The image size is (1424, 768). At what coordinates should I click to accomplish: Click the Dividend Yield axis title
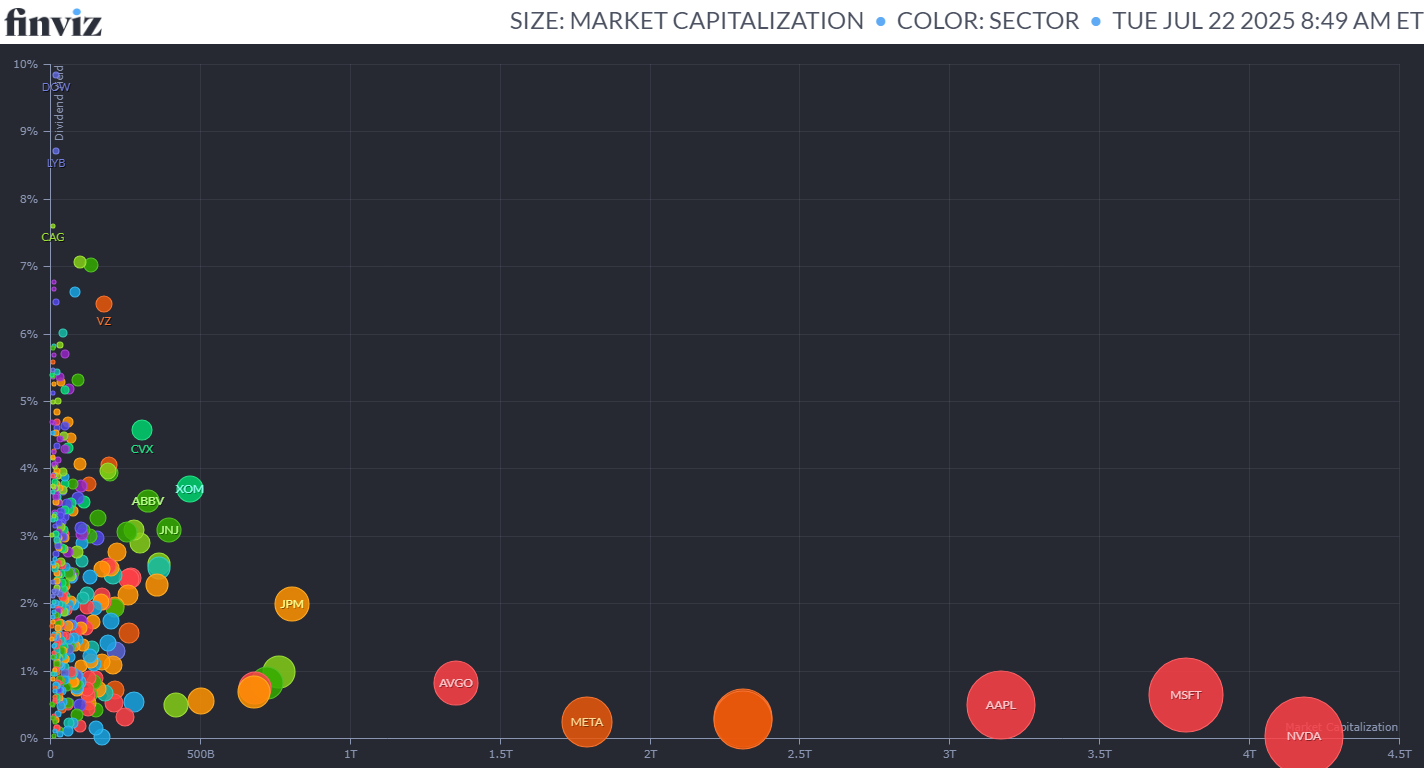[x=59, y=102]
